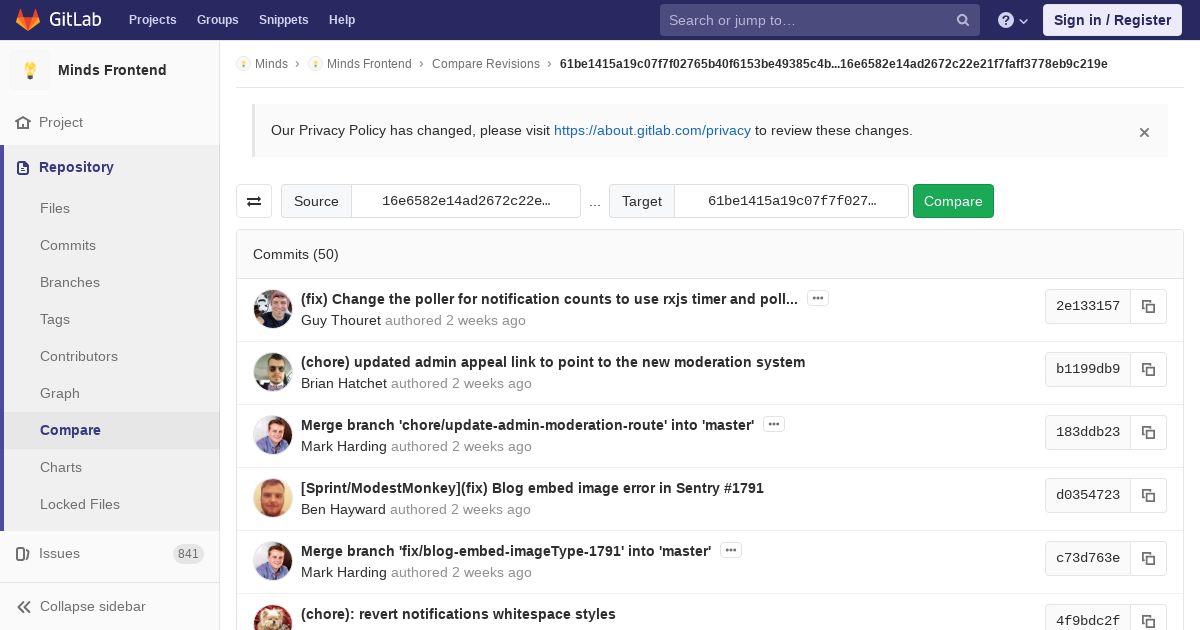This screenshot has width=1200, height=630.
Task: Copy commit SHA c73d763e
Action: 1149,558
